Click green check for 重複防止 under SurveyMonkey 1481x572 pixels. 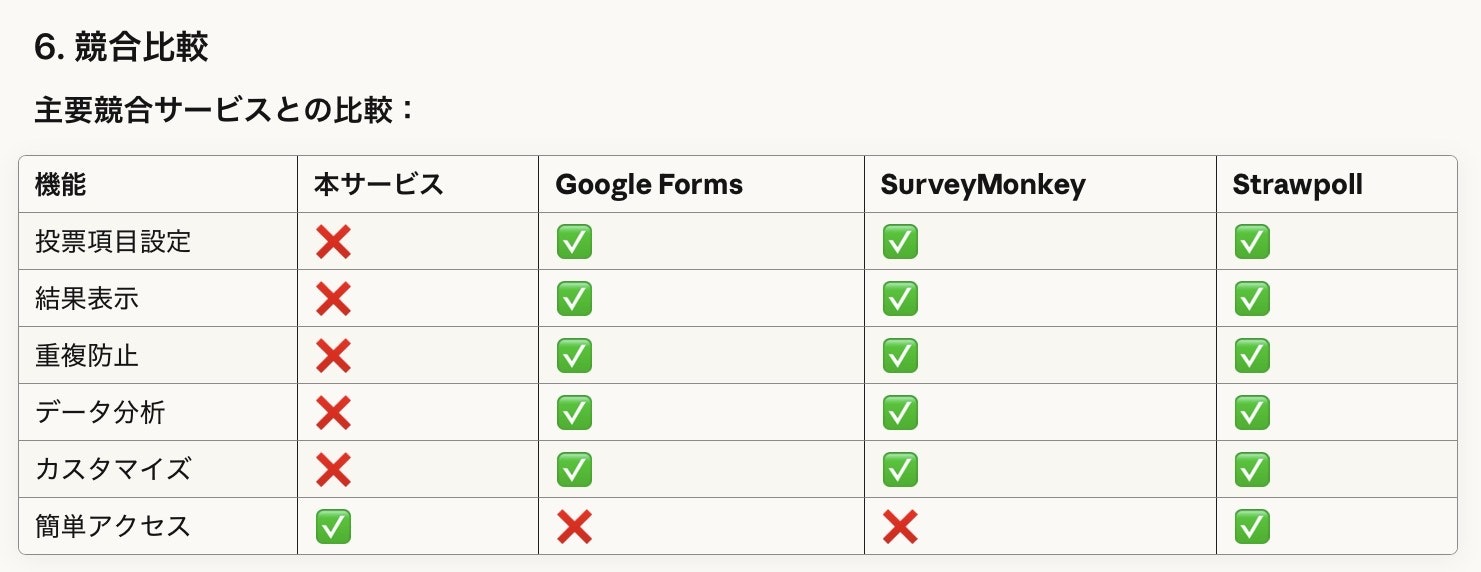tap(900, 356)
